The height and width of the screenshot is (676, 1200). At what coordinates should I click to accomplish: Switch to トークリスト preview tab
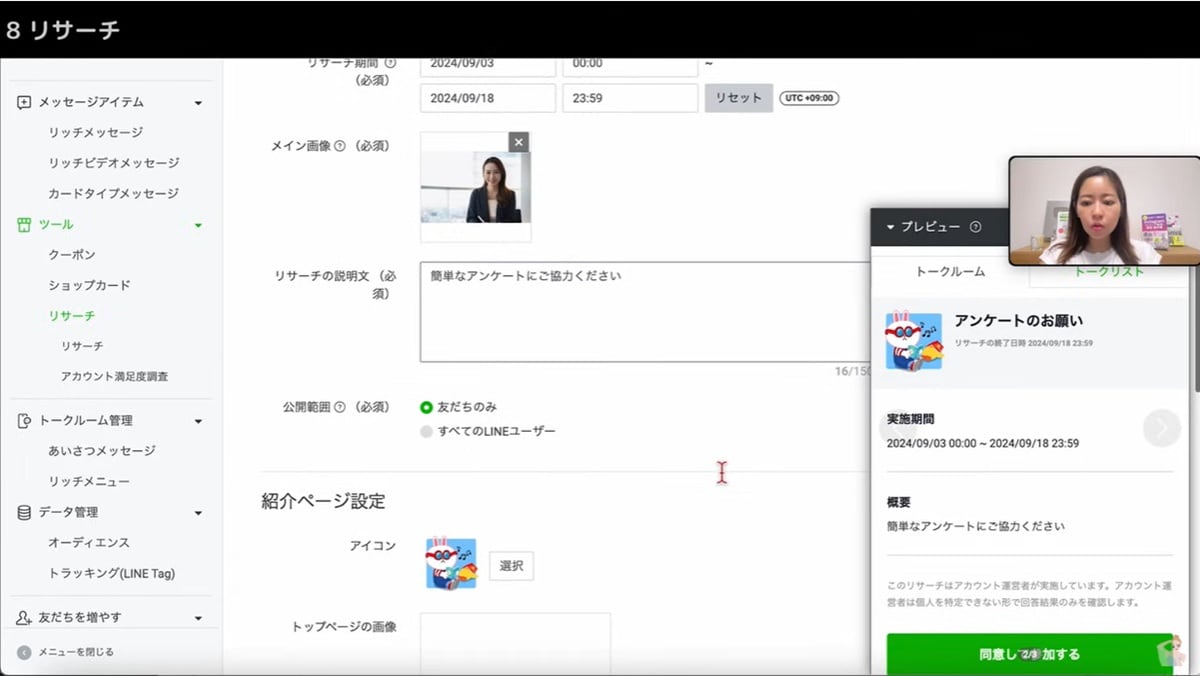pyautogui.click(x=1108, y=272)
